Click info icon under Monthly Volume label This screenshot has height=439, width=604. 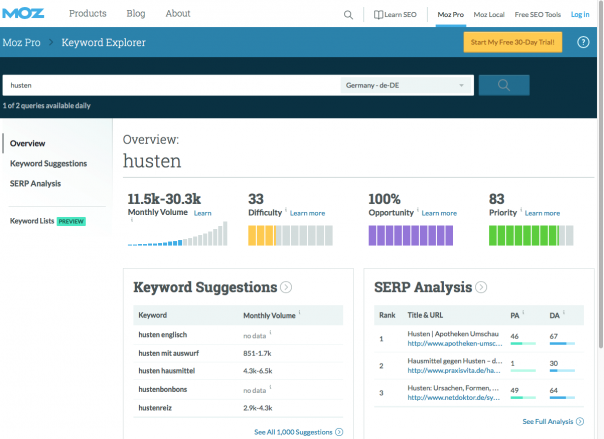(x=132, y=220)
